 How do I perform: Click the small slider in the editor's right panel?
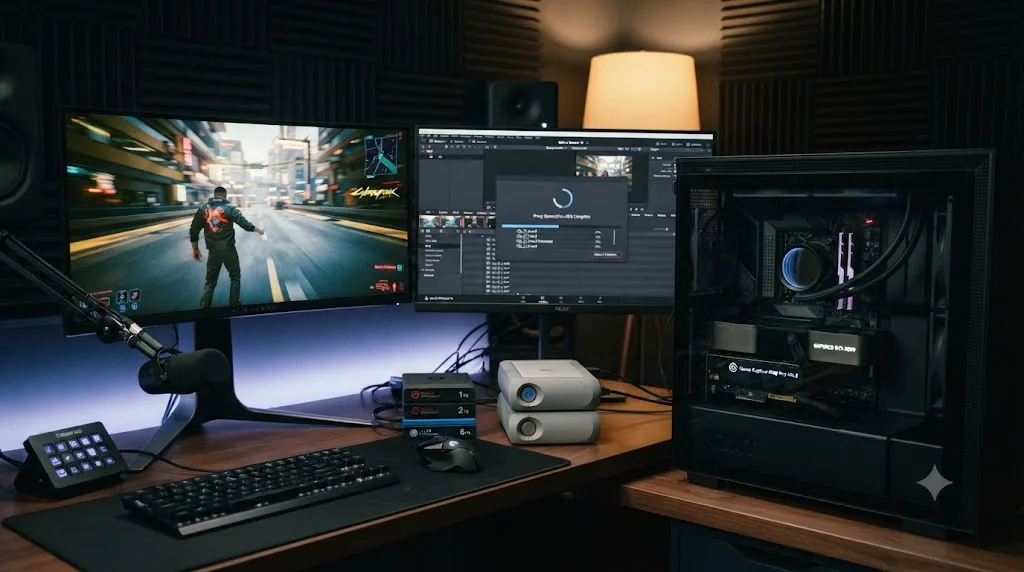pyautogui.click(x=661, y=229)
